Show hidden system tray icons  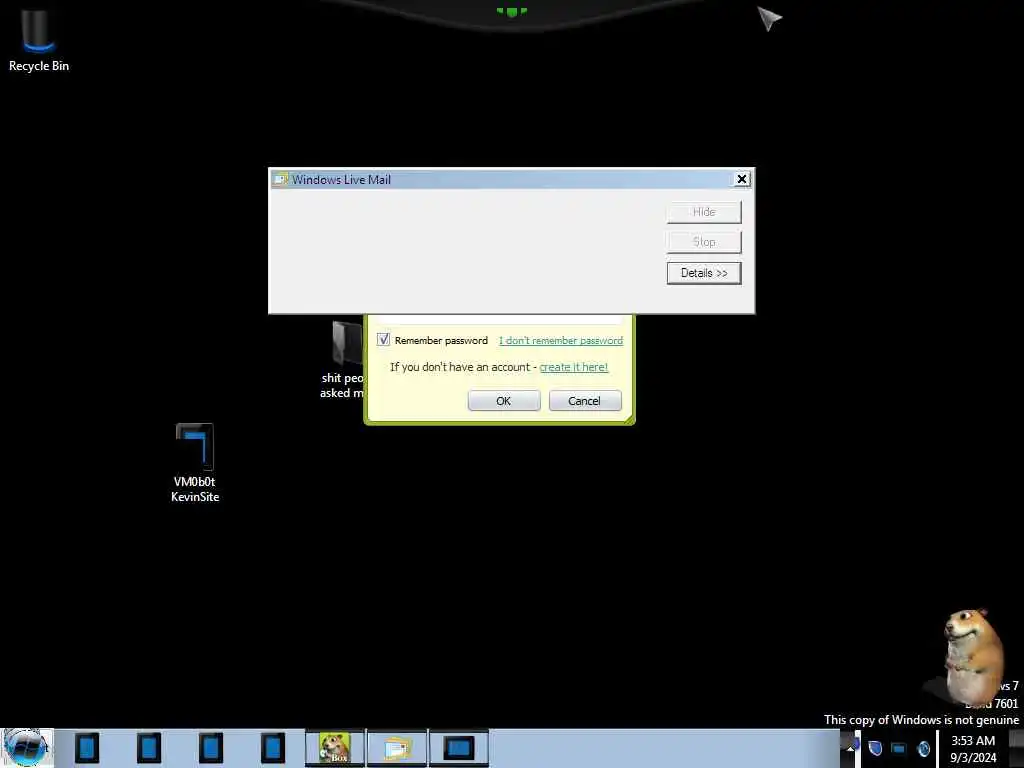[x=850, y=748]
